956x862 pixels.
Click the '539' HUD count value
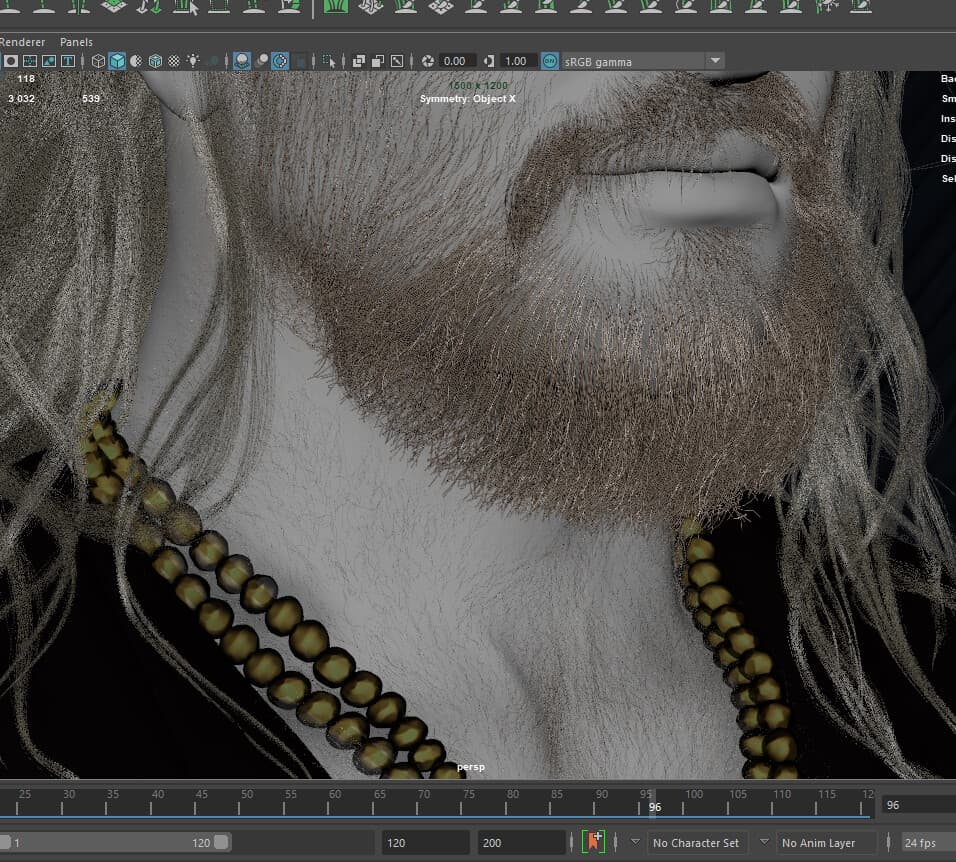pyautogui.click(x=91, y=99)
